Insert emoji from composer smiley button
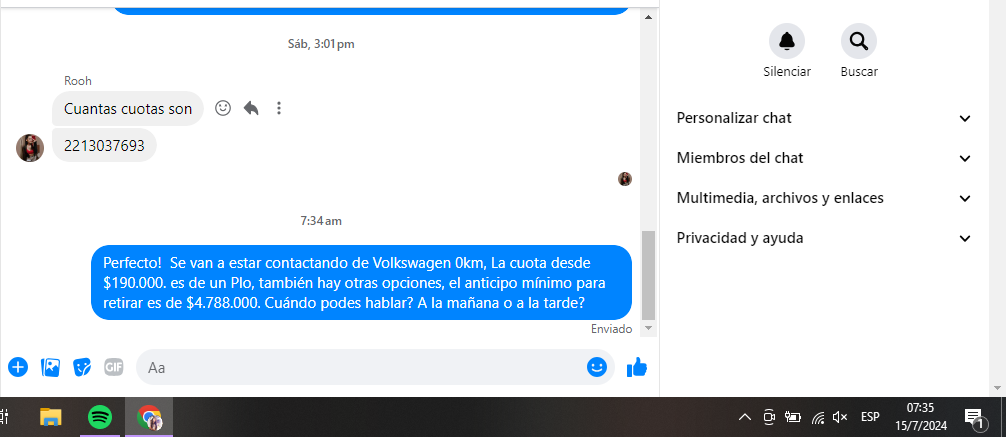1006x437 pixels. tap(597, 367)
